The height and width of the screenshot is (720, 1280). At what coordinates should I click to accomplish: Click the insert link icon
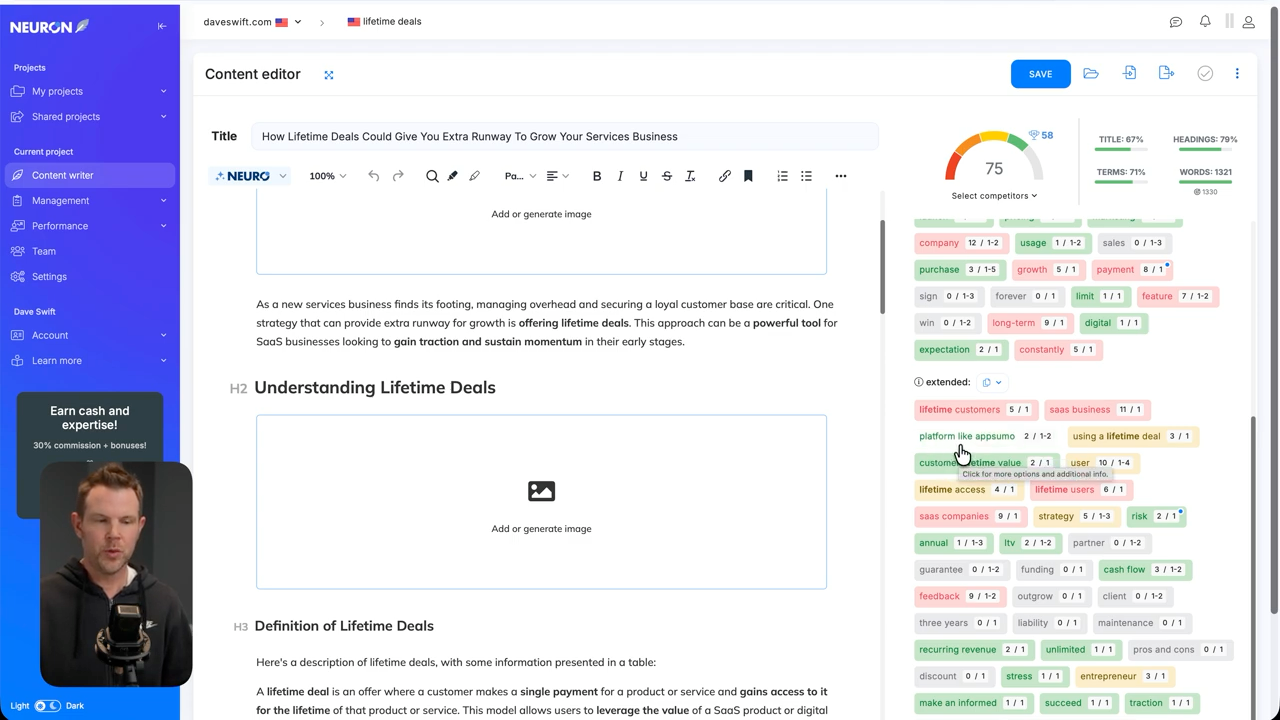coord(725,176)
